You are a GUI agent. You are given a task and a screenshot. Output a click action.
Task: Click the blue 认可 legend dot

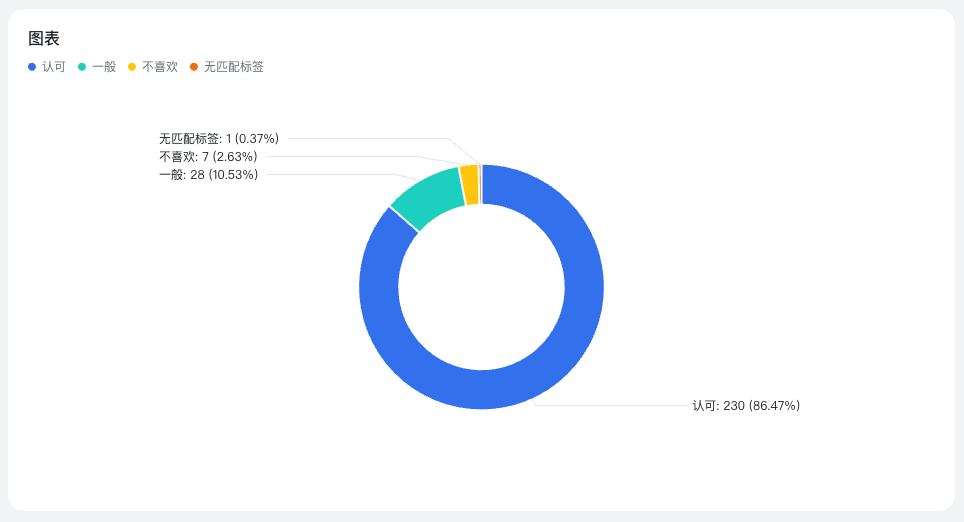tap(32, 67)
